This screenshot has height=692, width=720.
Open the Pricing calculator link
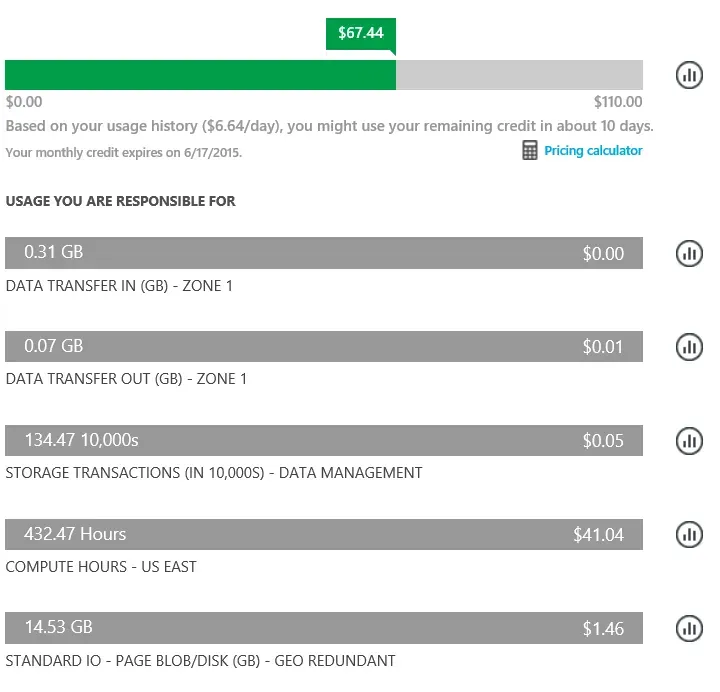[x=593, y=151]
